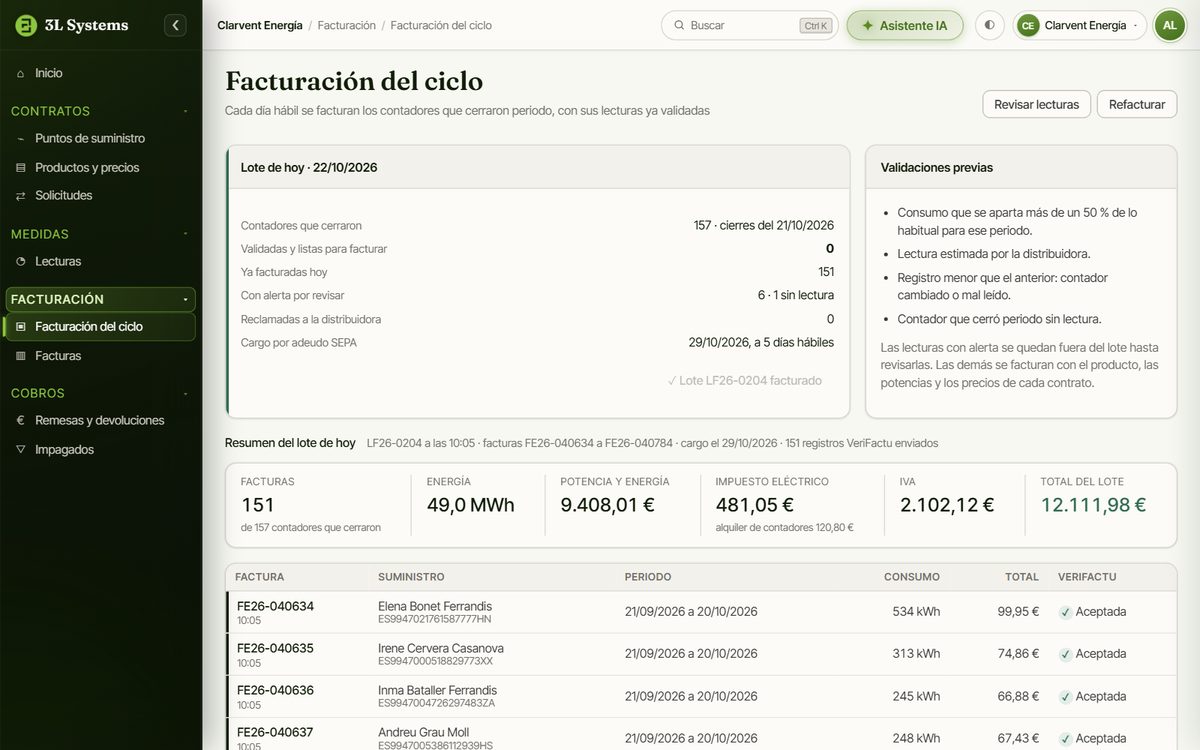Click the CONSUMO column header
Screen dimensions: 1200x750
tap(912, 577)
